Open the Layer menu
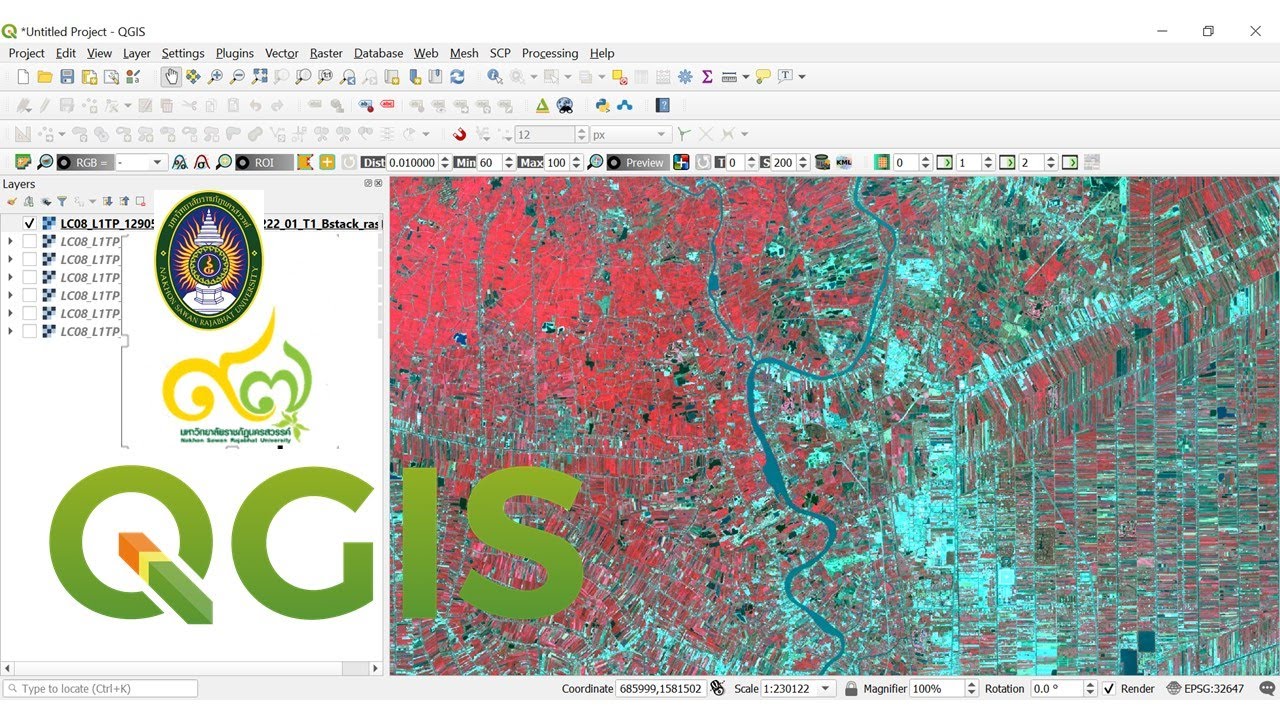This screenshot has width=1280, height=720. tap(137, 53)
